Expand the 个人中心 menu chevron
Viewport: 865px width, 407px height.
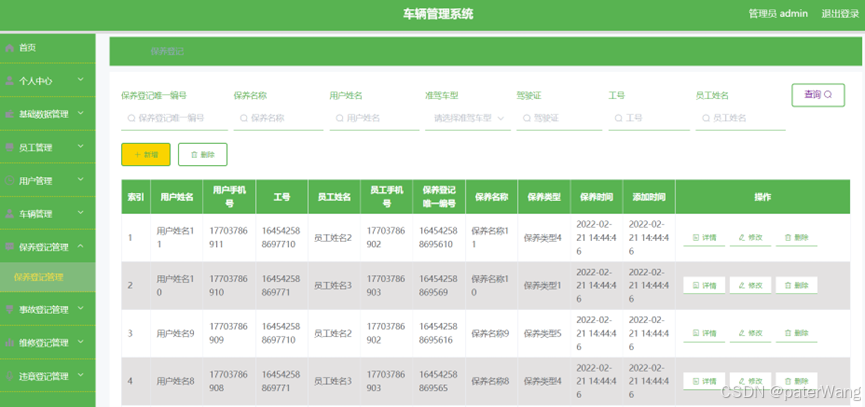[81, 80]
